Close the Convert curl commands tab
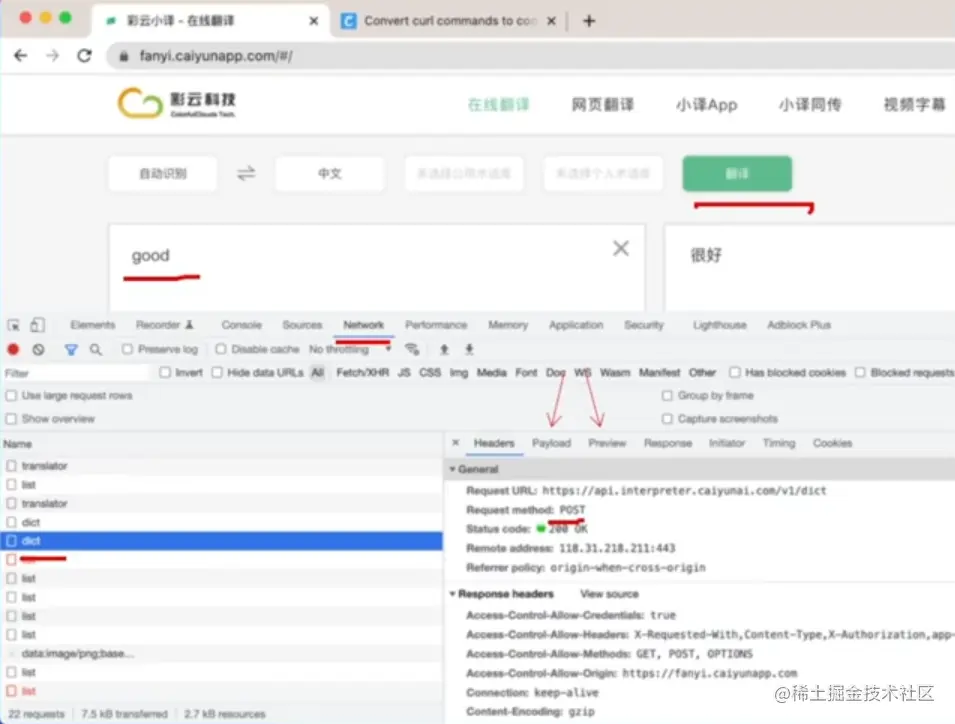The width and height of the screenshot is (955, 724). coord(551,21)
